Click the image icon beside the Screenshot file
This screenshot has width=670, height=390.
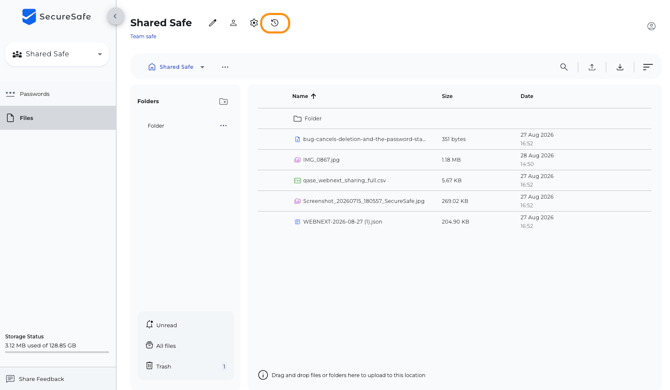297,201
